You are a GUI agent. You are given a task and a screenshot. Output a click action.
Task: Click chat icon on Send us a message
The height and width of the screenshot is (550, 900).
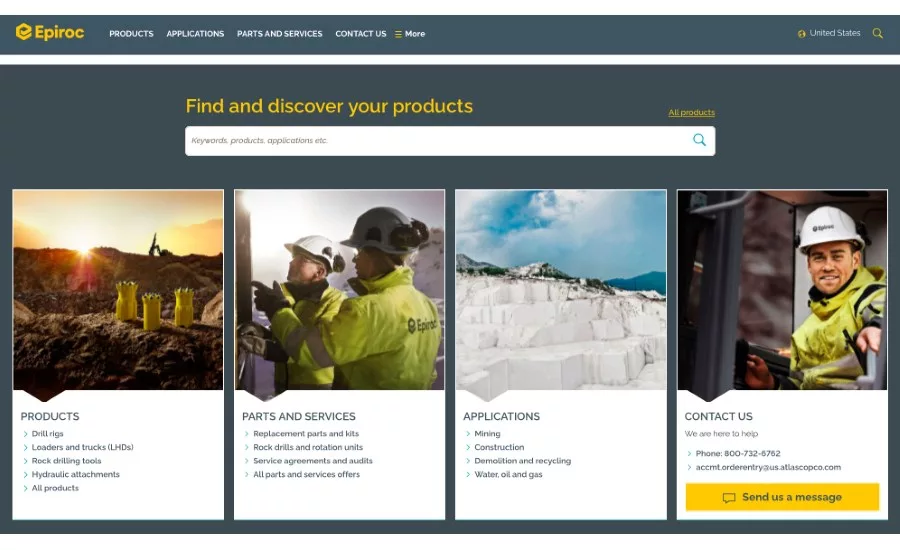tap(729, 498)
